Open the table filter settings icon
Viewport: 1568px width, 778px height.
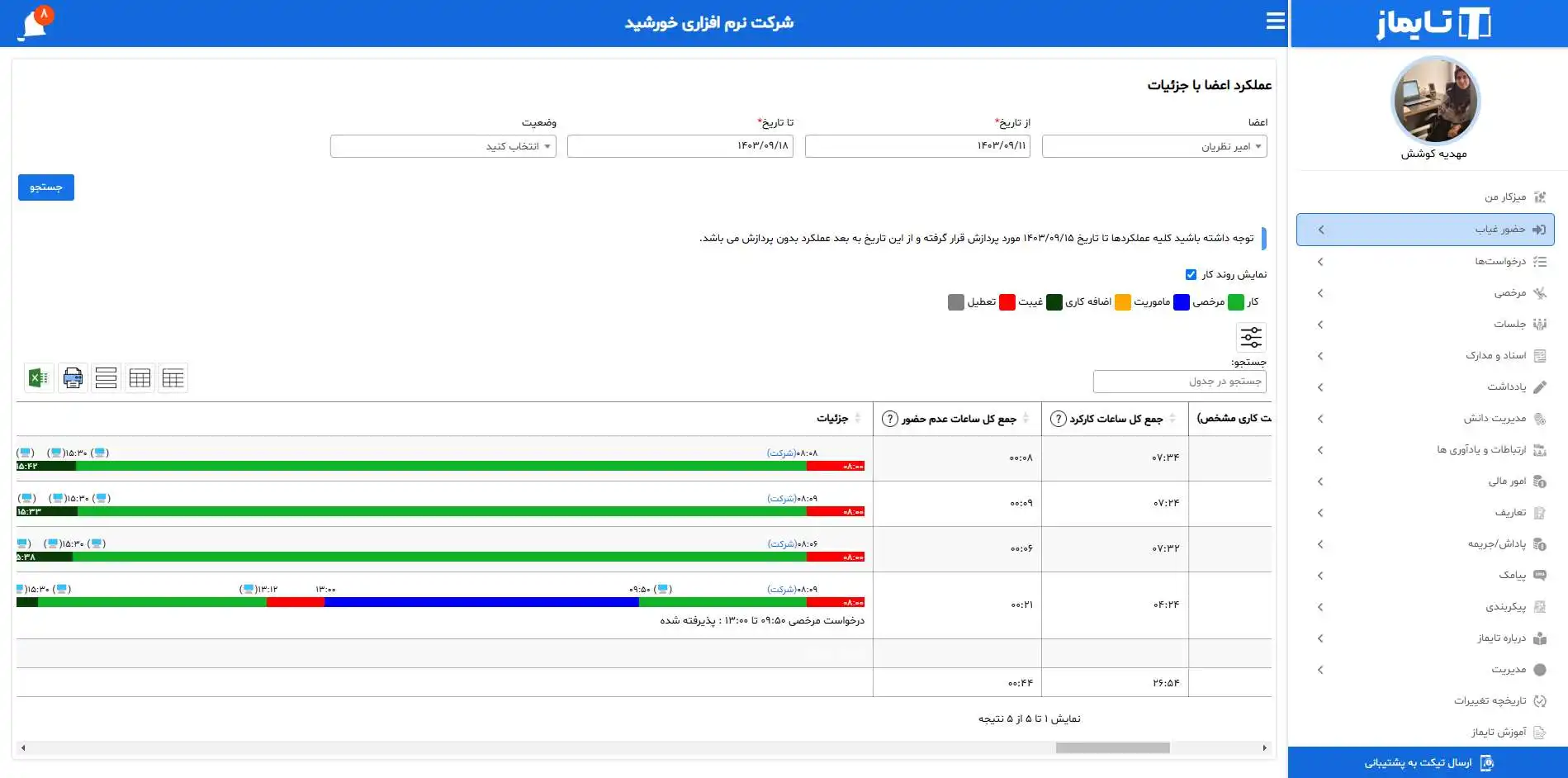[x=1250, y=337]
